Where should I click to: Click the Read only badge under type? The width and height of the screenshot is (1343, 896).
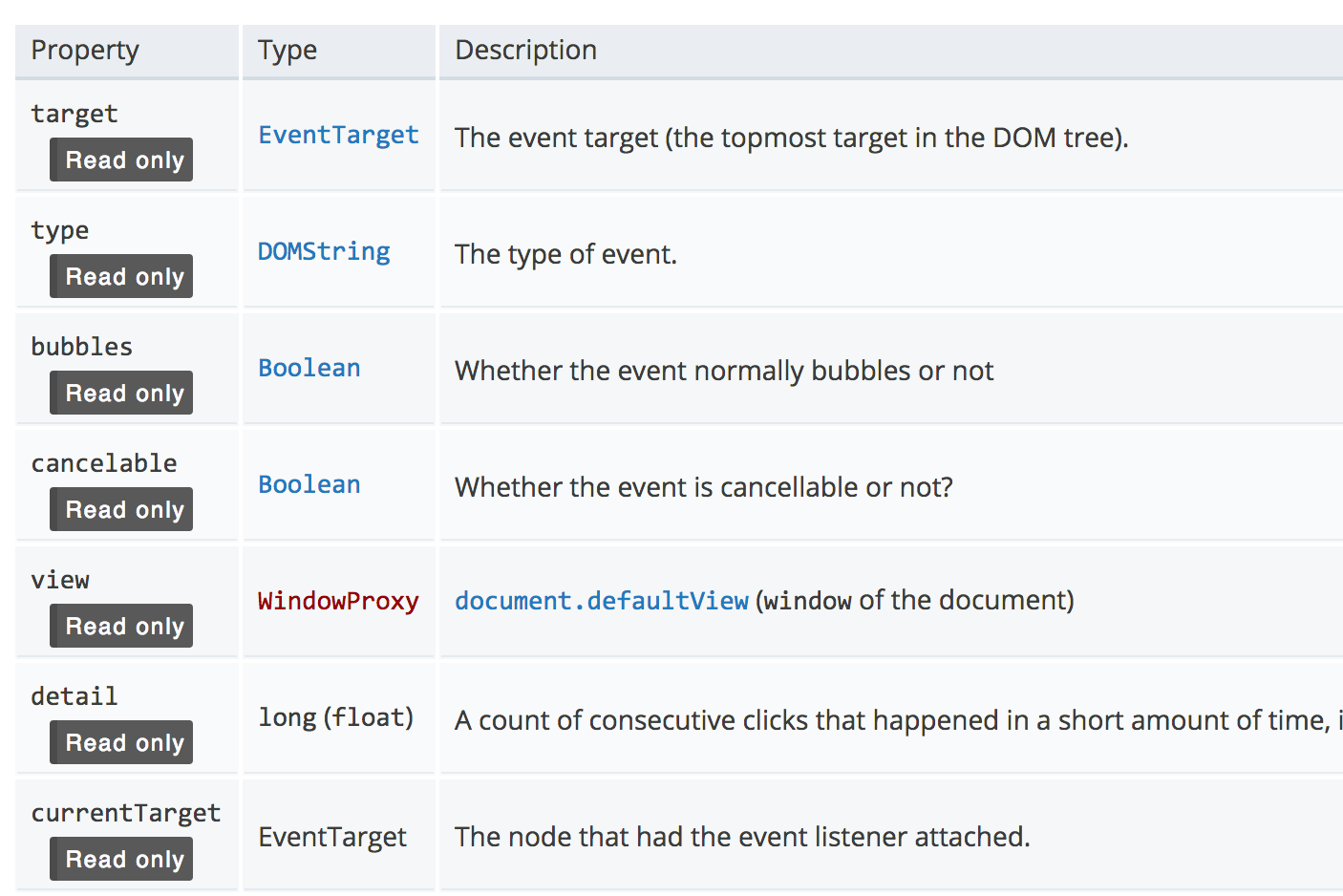(122, 277)
